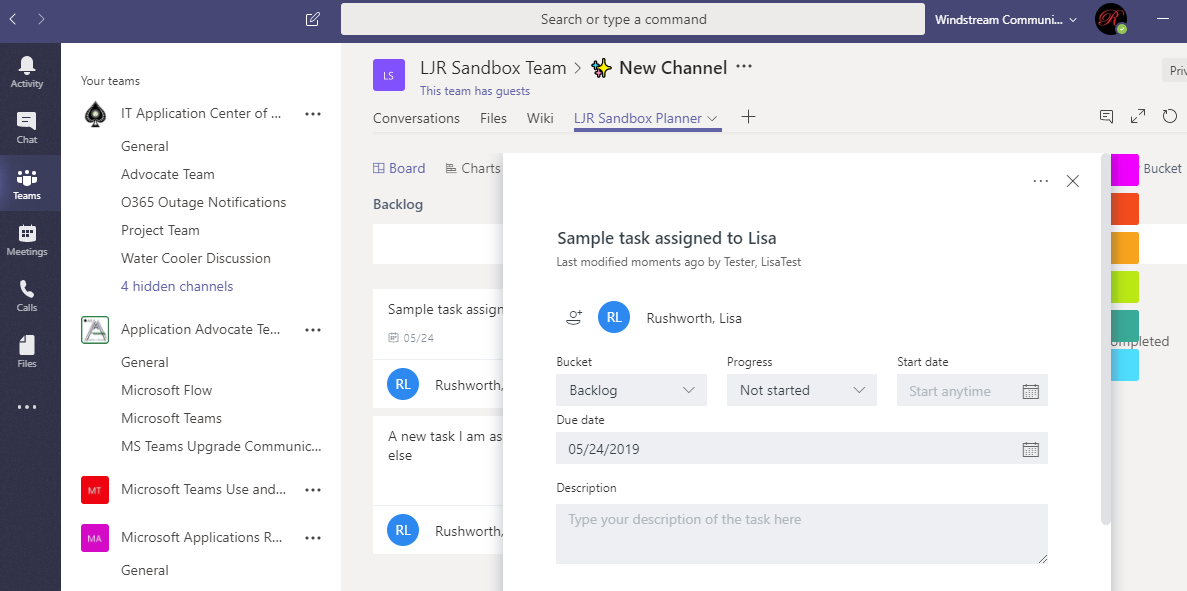
Task: Open the Start date calendar picker
Action: pyautogui.click(x=1030, y=391)
